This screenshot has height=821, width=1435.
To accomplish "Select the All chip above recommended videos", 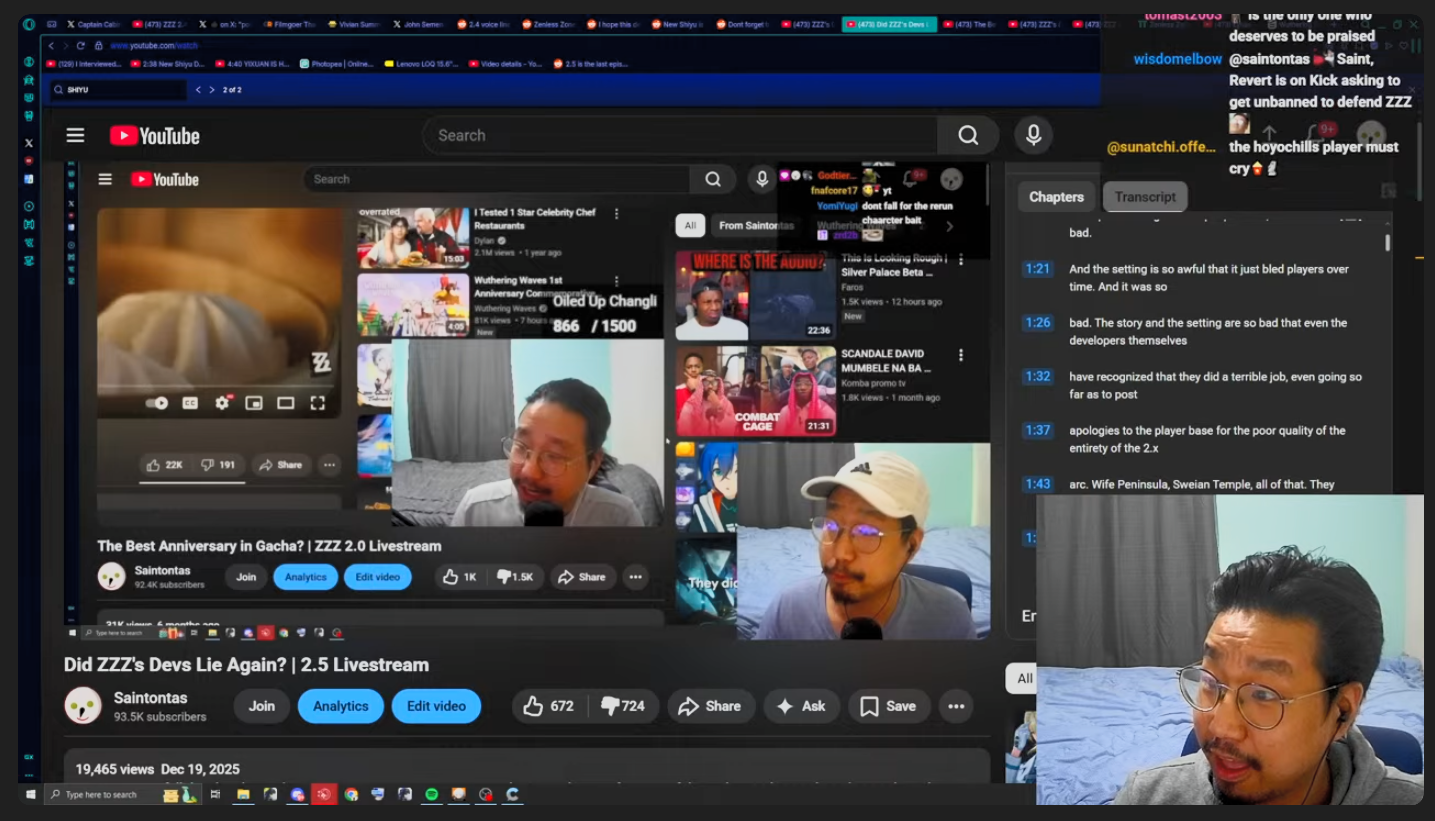I will [x=690, y=226].
